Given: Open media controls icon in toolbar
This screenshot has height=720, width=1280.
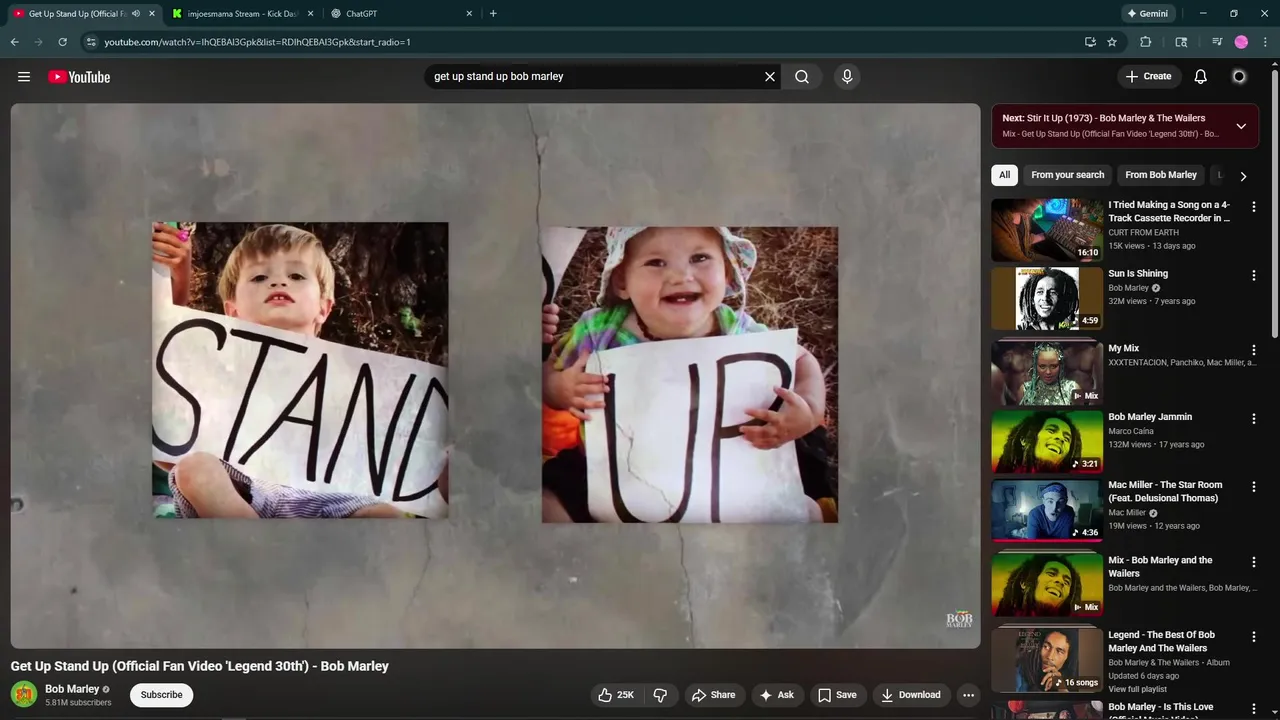Looking at the screenshot, I should pyautogui.click(x=1217, y=42).
